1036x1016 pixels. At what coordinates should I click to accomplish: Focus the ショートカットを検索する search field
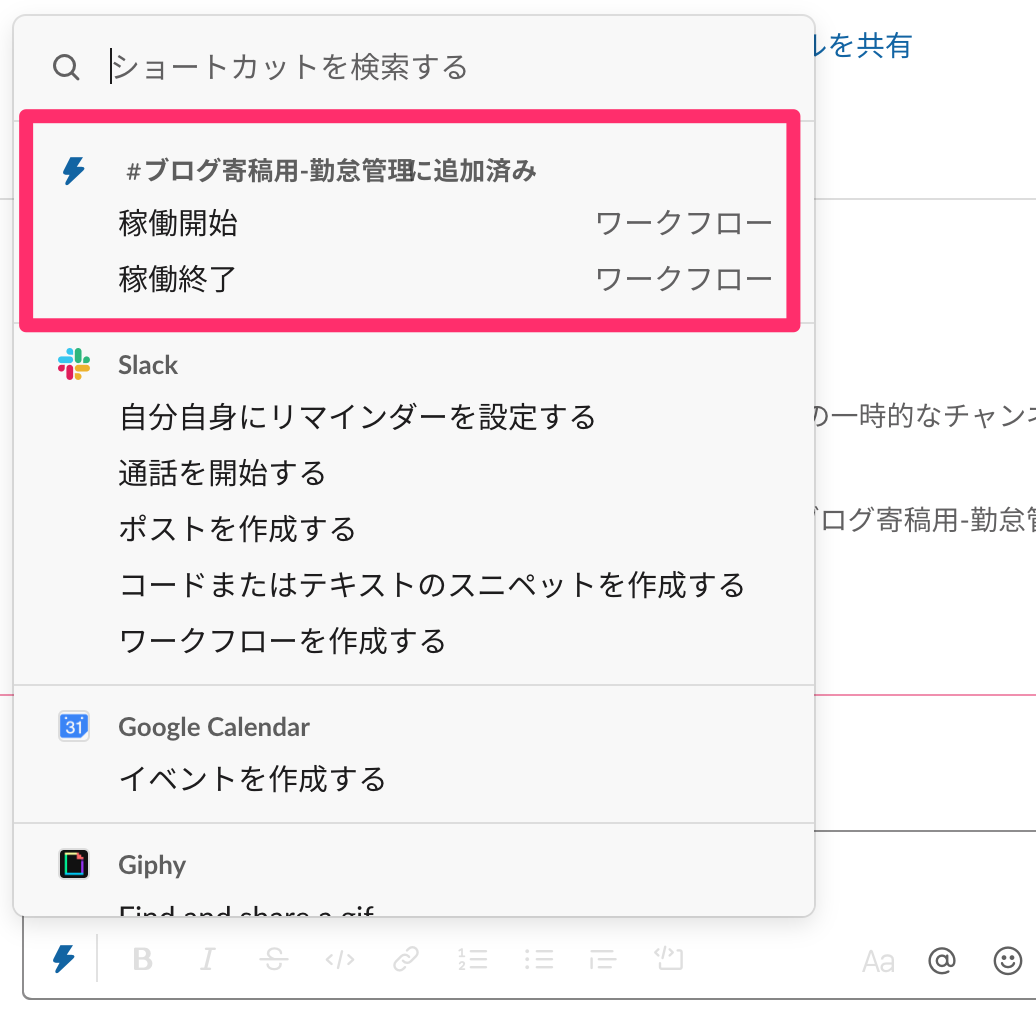click(400, 67)
